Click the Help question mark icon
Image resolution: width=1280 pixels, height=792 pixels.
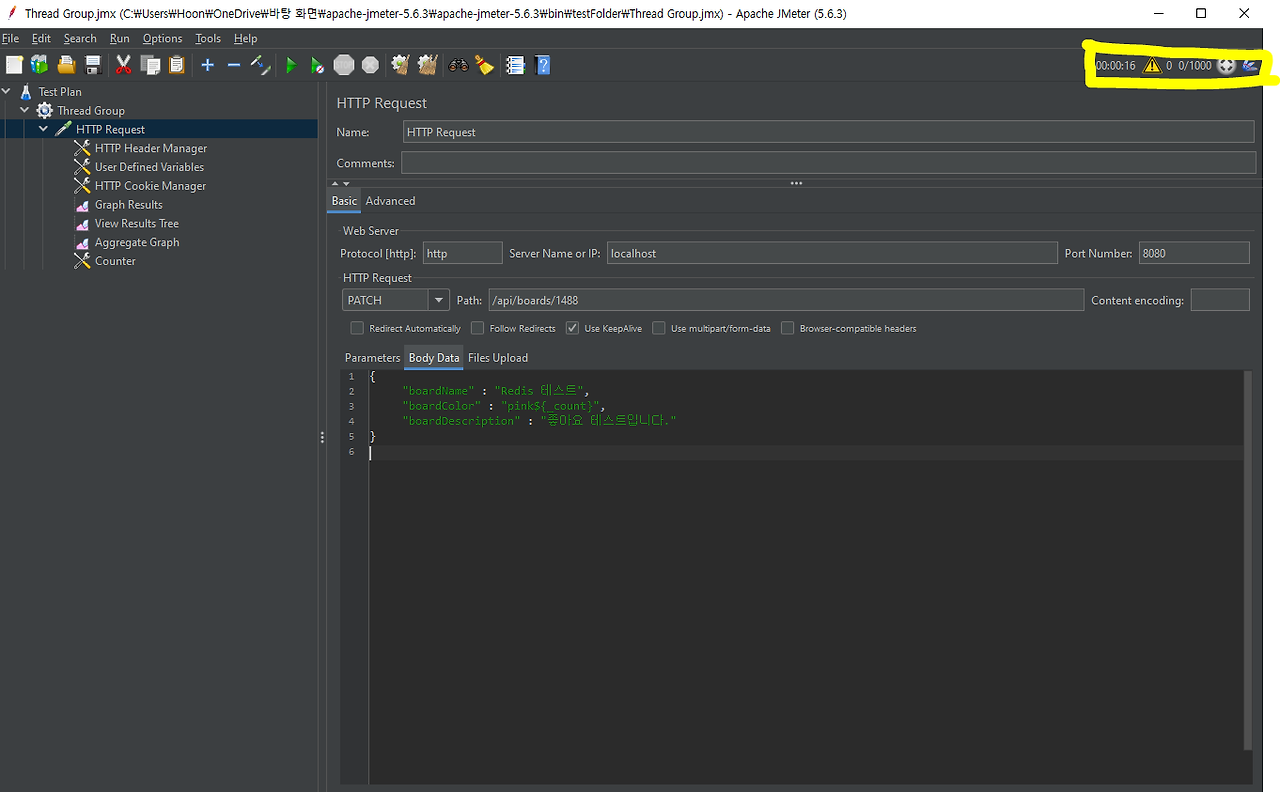tap(543, 65)
